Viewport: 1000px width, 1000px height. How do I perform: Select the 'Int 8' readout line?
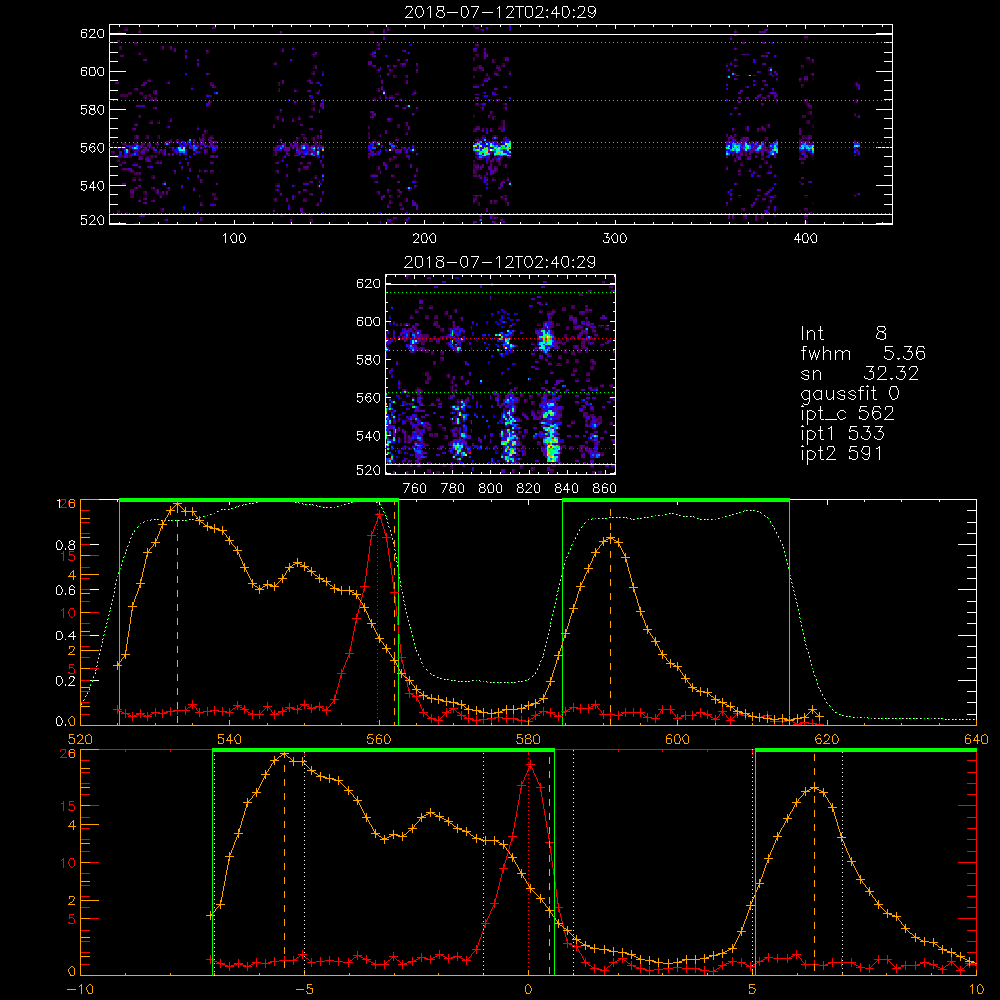843,334
